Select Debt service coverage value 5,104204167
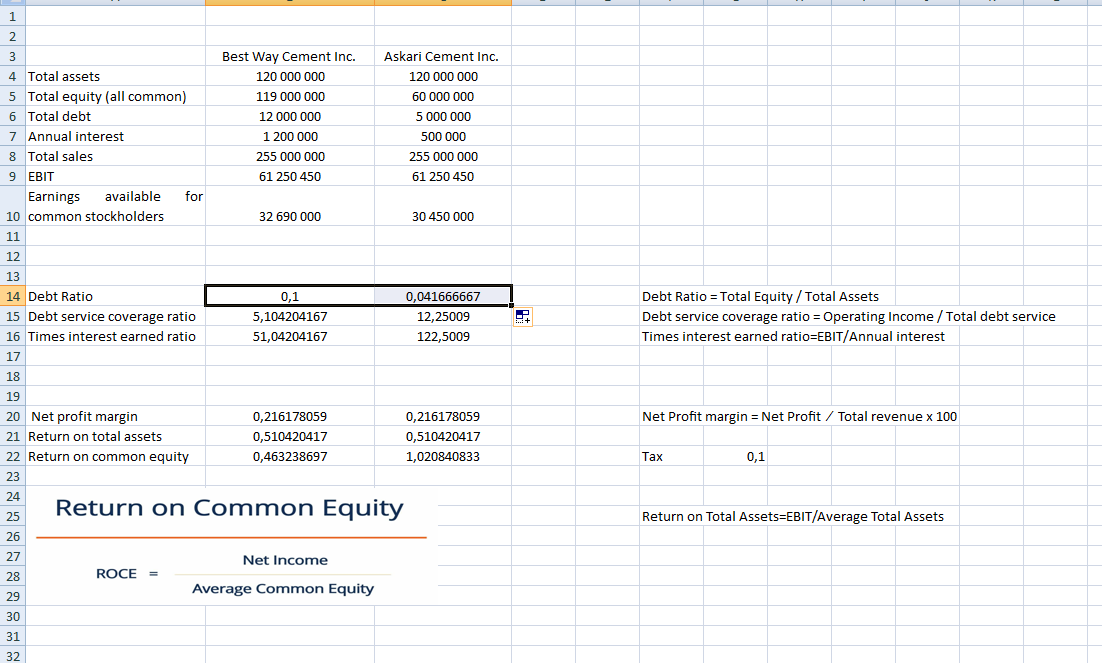The image size is (1102, 663). (289, 316)
